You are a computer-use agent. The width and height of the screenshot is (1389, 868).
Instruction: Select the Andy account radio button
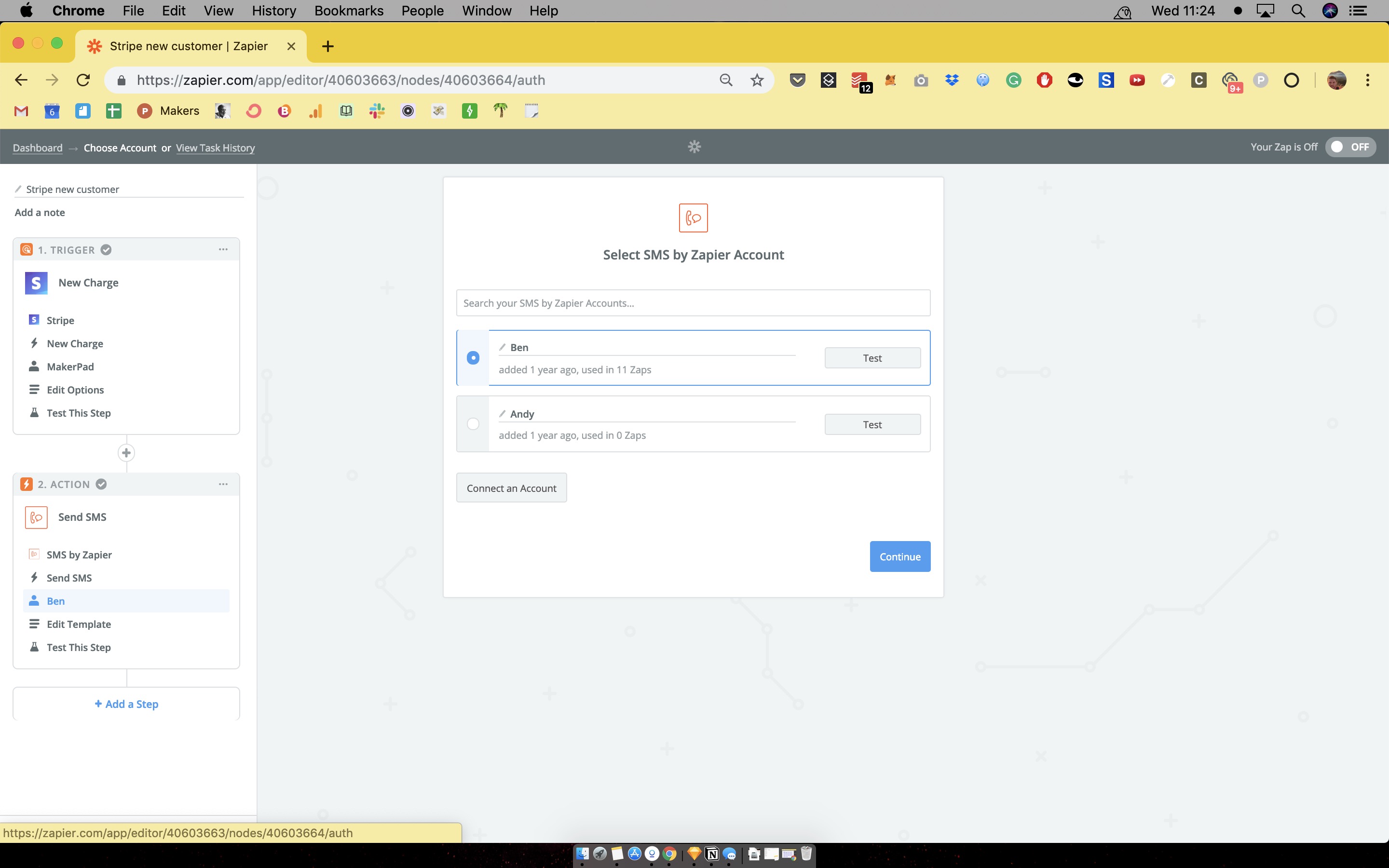(473, 424)
